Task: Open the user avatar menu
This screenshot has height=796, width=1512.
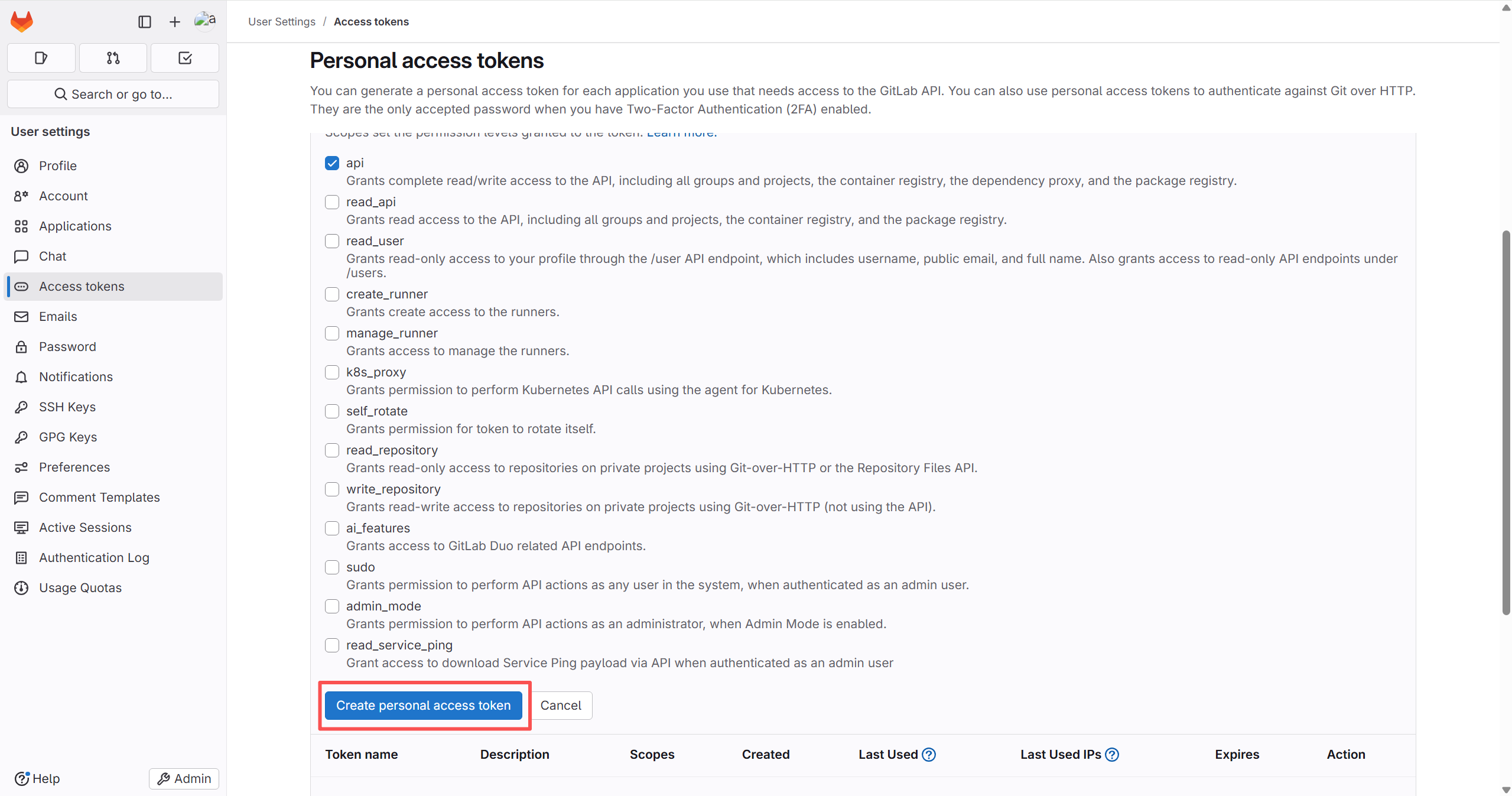Action: 205,21
